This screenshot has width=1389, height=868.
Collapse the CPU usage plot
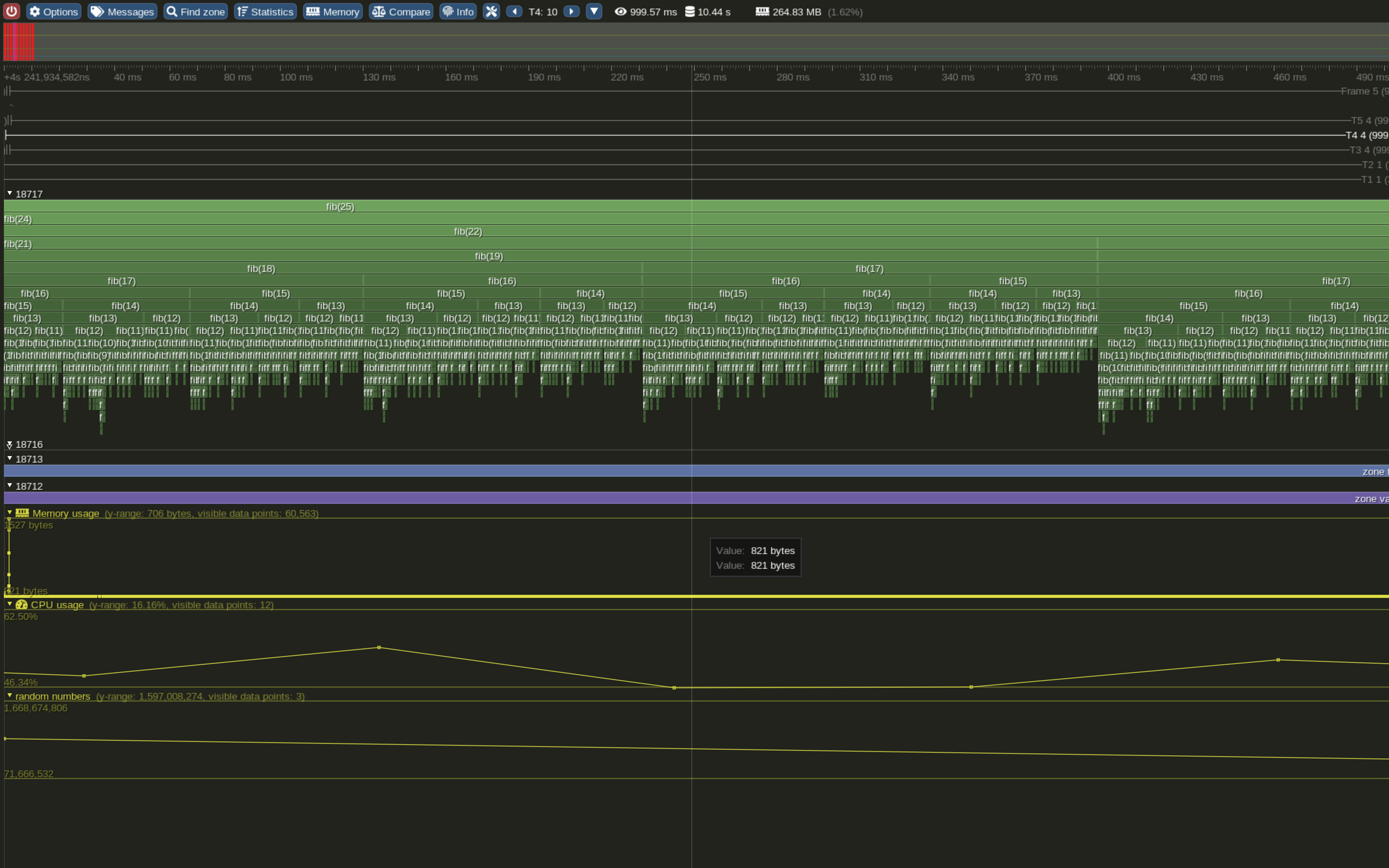pyautogui.click(x=10, y=604)
